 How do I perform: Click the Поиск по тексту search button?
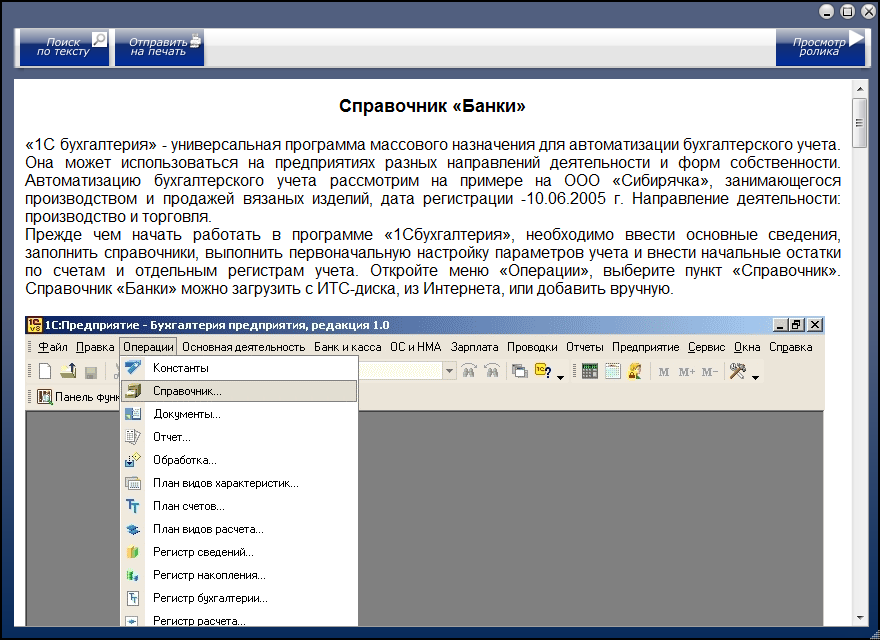tap(62, 46)
